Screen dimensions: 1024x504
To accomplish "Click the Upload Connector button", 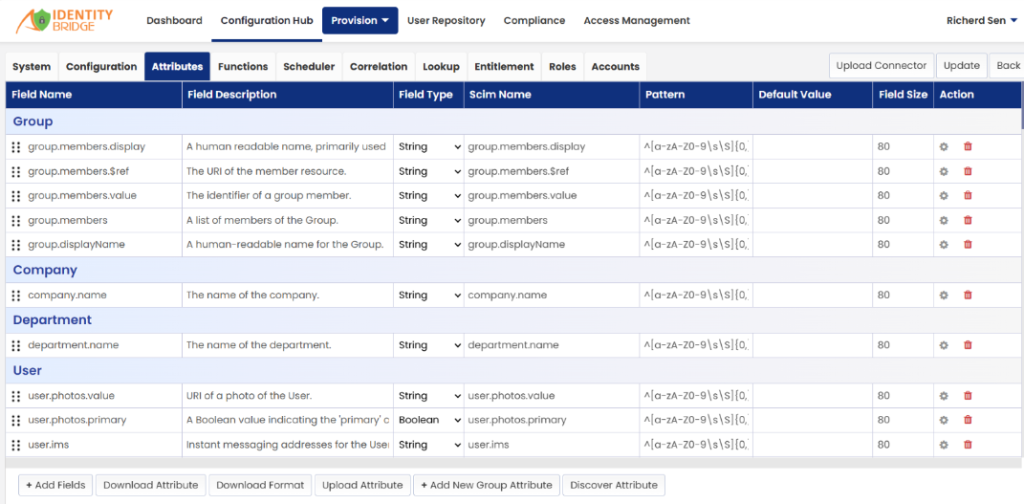I will [x=881, y=66].
